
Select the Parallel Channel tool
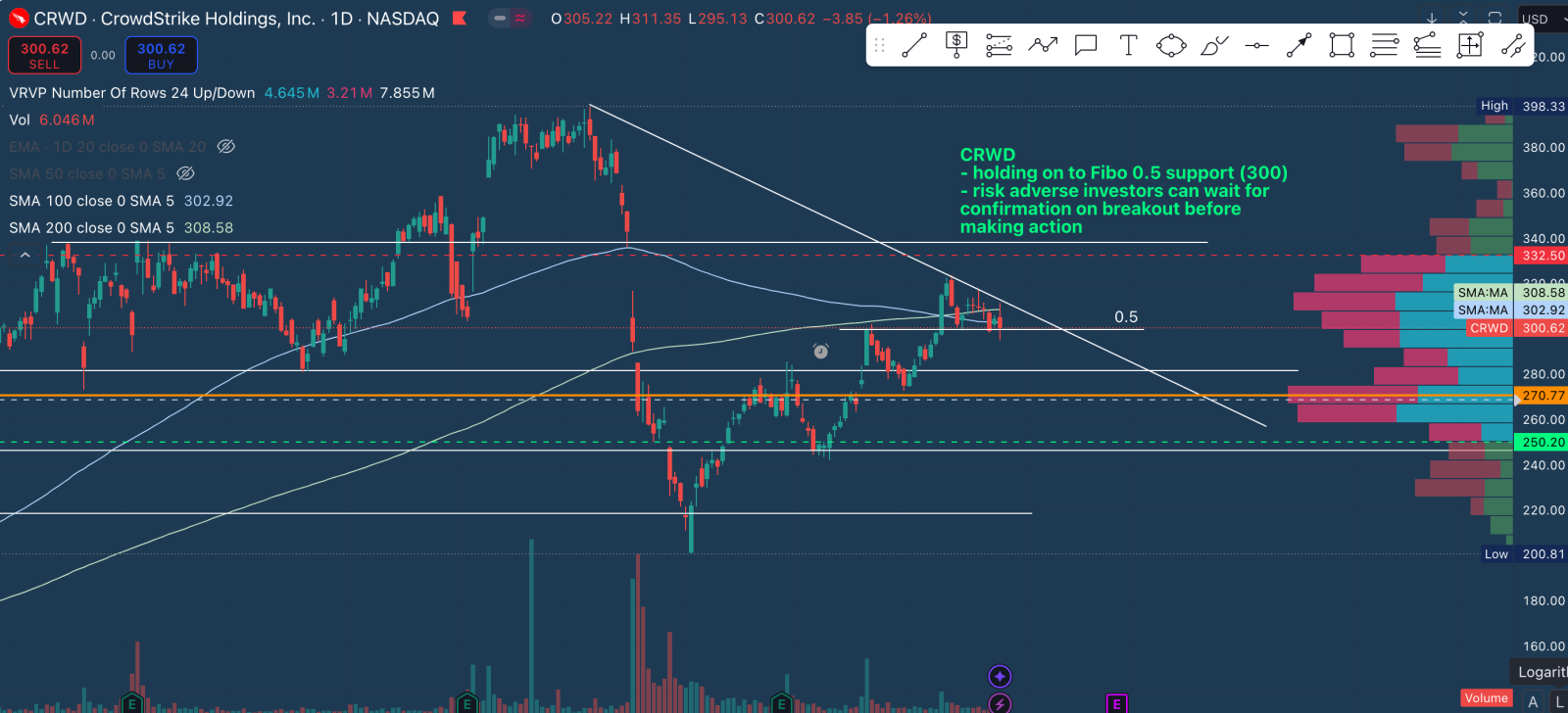pos(1513,45)
